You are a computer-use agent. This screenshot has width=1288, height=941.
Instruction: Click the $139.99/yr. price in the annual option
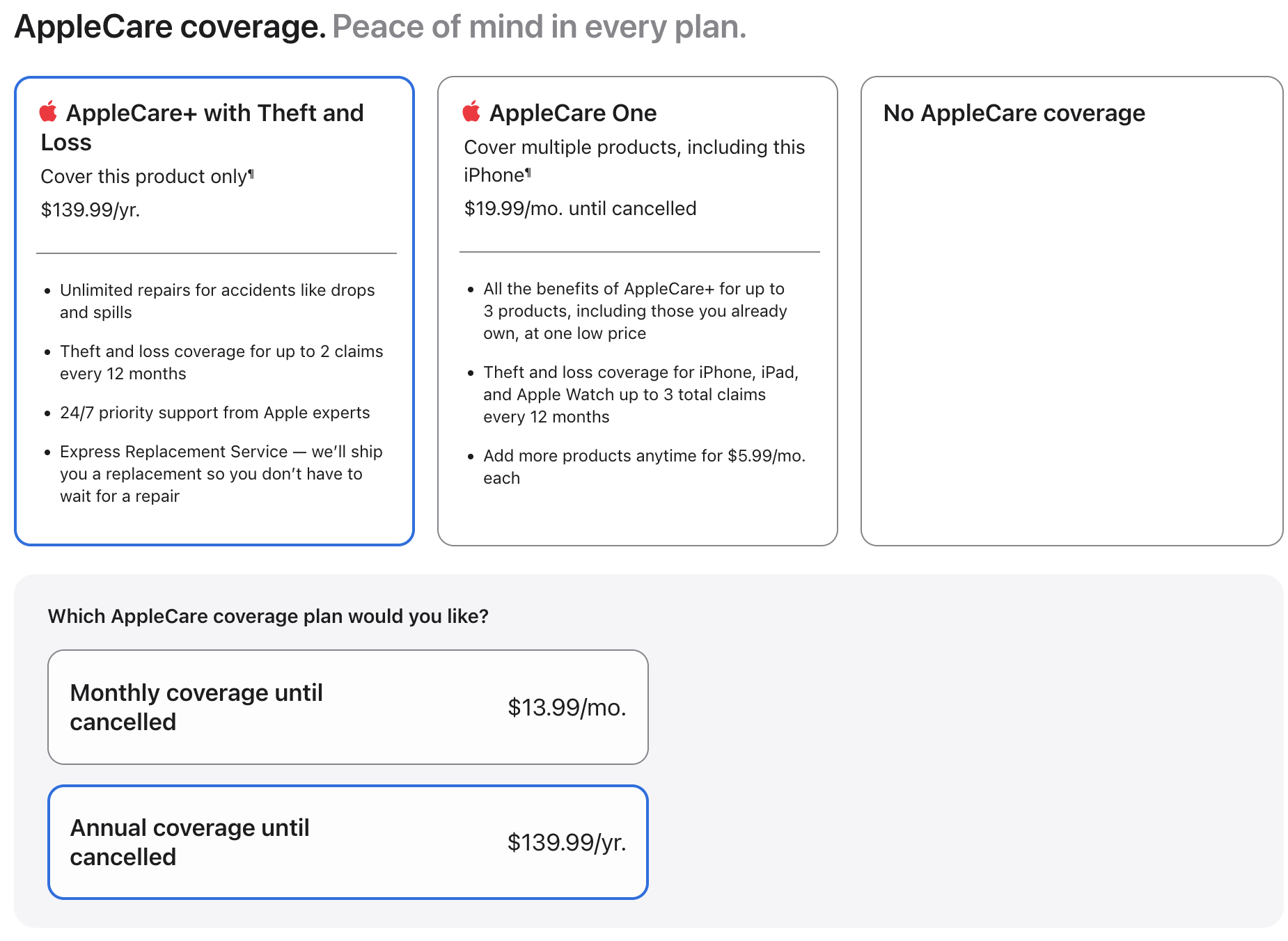pyautogui.click(x=567, y=842)
